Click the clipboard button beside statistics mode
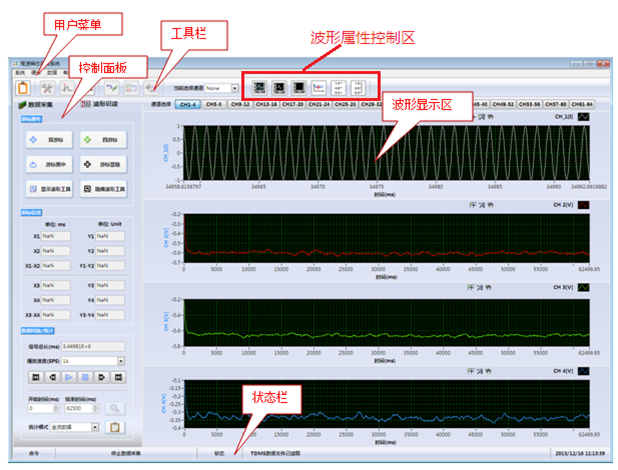This screenshot has height=470, width=618. tap(115, 427)
